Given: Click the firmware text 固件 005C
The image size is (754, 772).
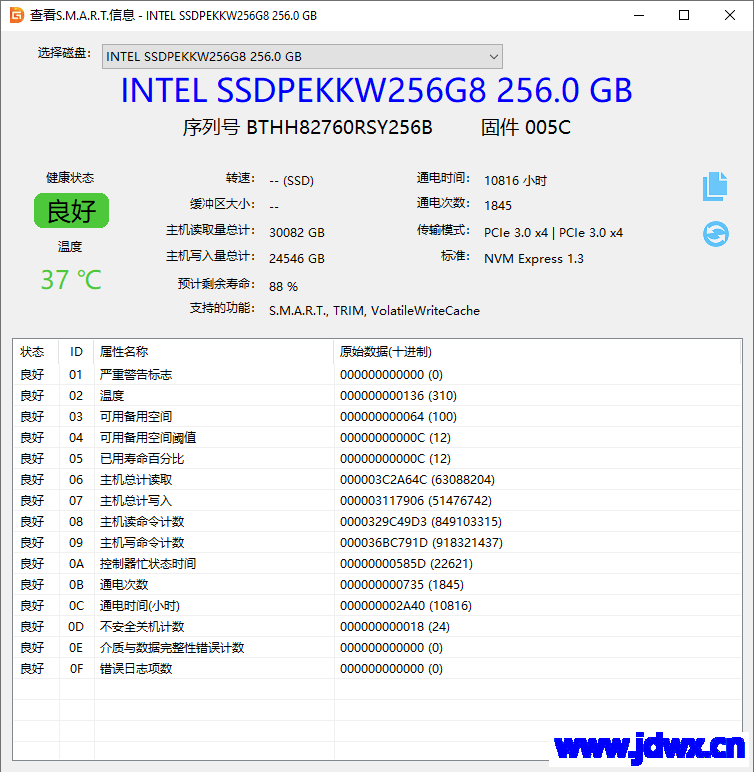Looking at the screenshot, I should (x=525, y=128).
